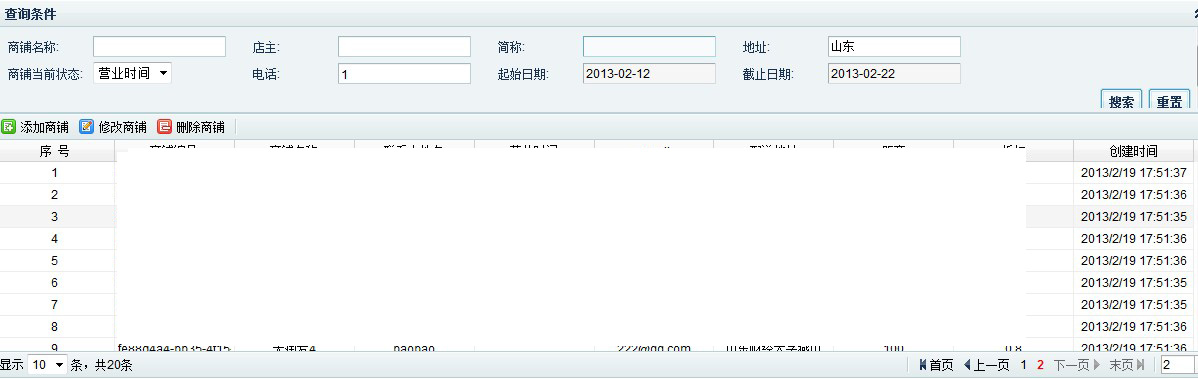This screenshot has width=1198, height=379.
Task: Select row number 2
Action: pyautogui.click(x=54, y=195)
